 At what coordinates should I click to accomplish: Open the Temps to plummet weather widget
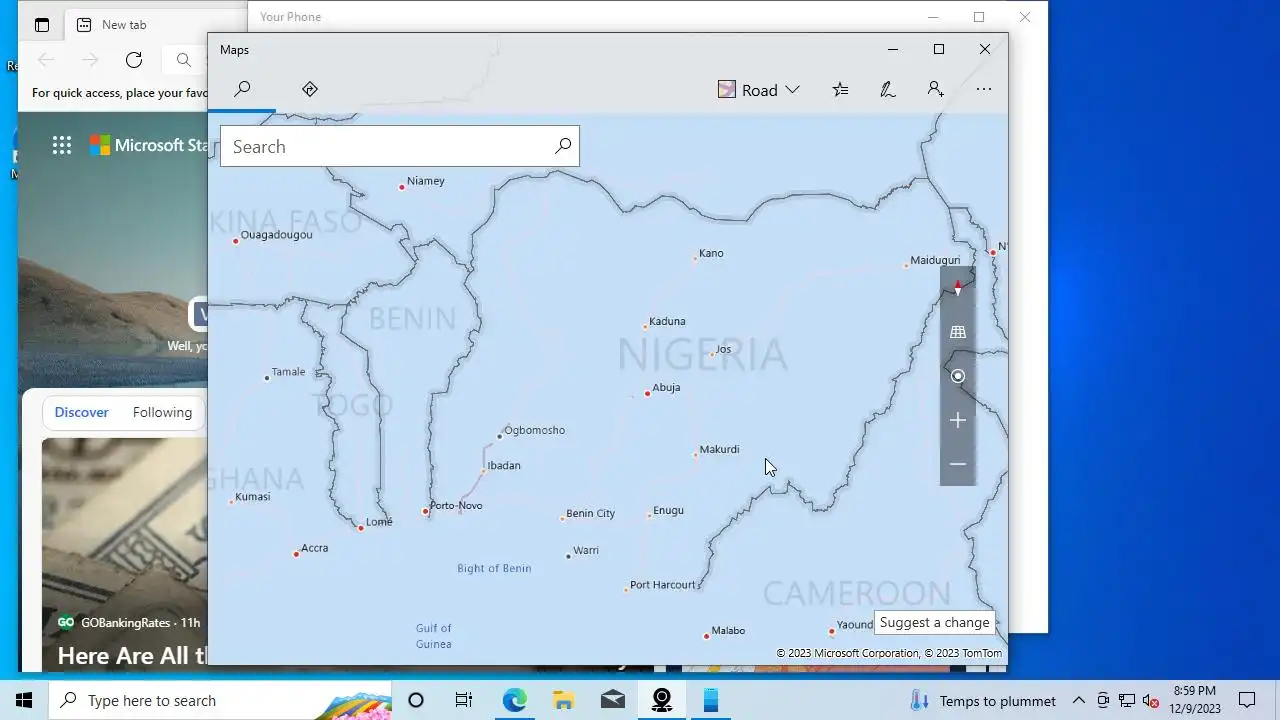983,700
